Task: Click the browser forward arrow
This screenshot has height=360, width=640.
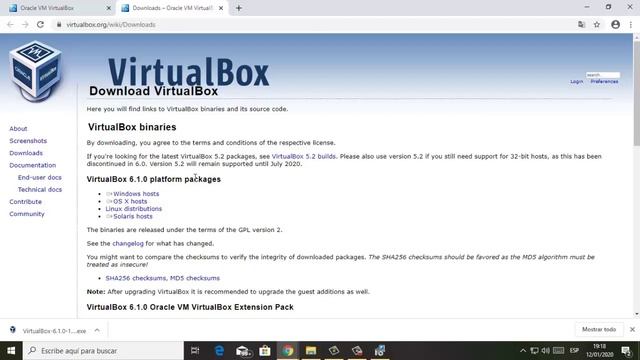Action: [x=25, y=24]
